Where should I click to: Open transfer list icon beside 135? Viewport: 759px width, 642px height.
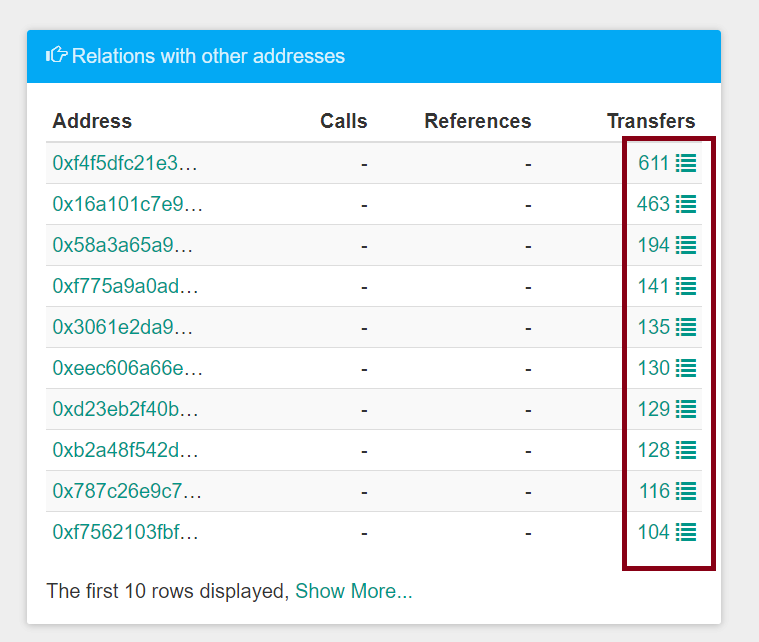pyautogui.click(x=686, y=327)
